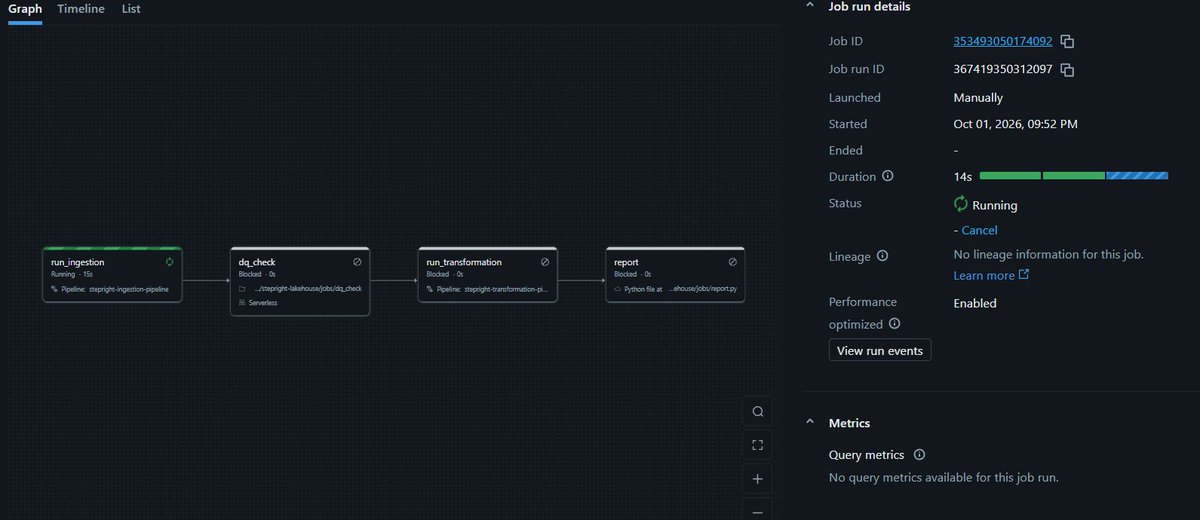The width and height of the screenshot is (1200, 520).
Task: Click folder icon in dq_check node
Action: (x=242, y=289)
